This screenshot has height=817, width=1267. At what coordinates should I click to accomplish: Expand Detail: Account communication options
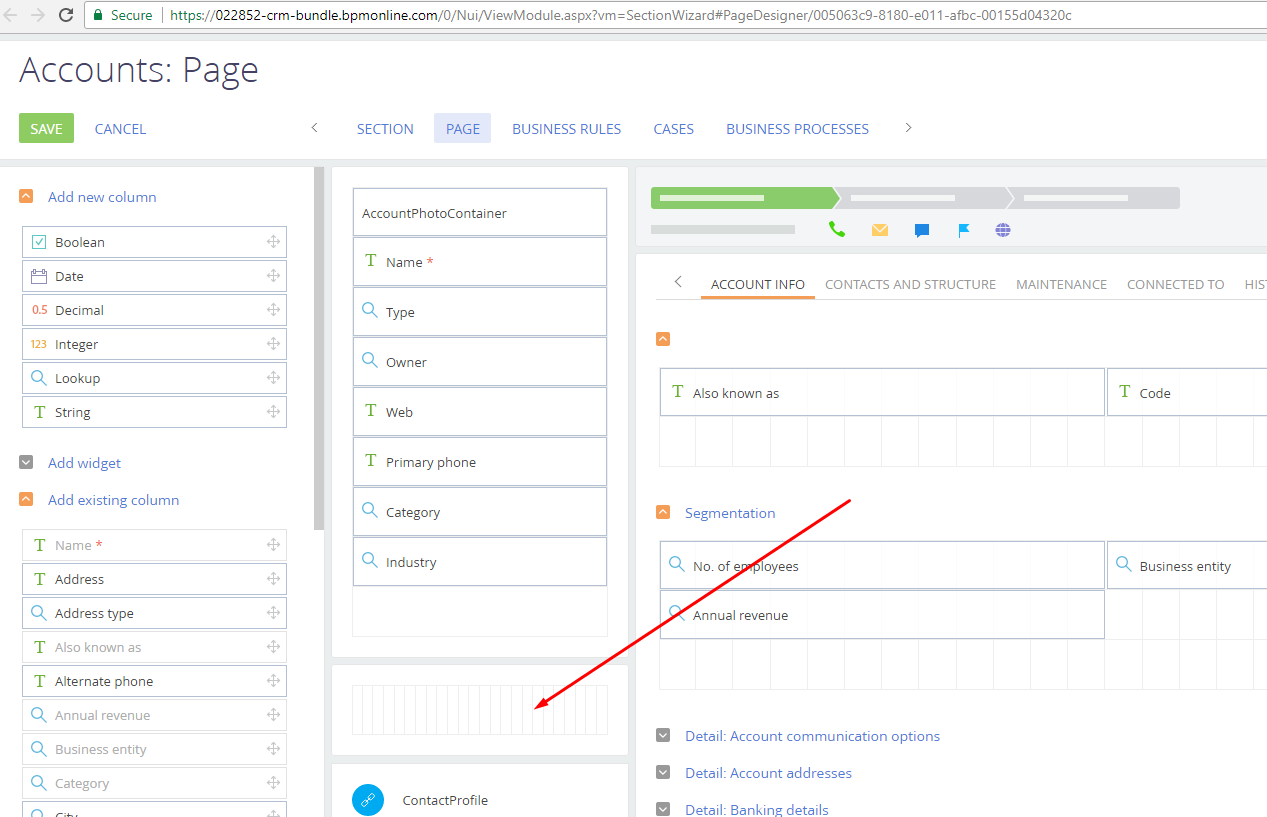coord(662,736)
